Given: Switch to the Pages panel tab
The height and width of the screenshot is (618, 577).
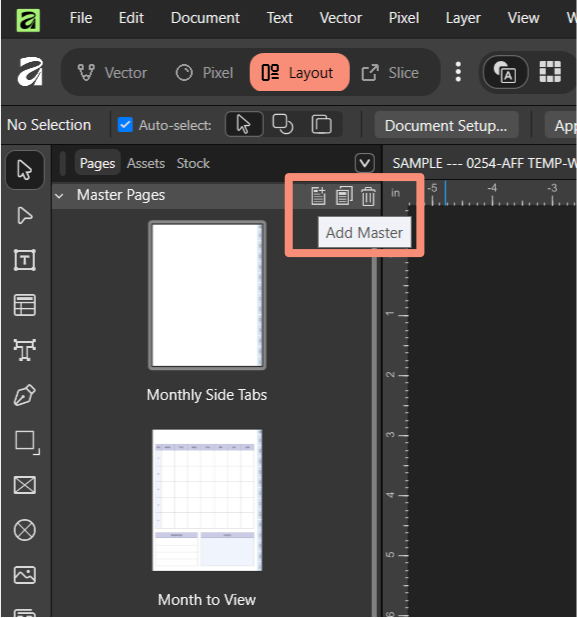Looking at the screenshot, I should [x=97, y=163].
